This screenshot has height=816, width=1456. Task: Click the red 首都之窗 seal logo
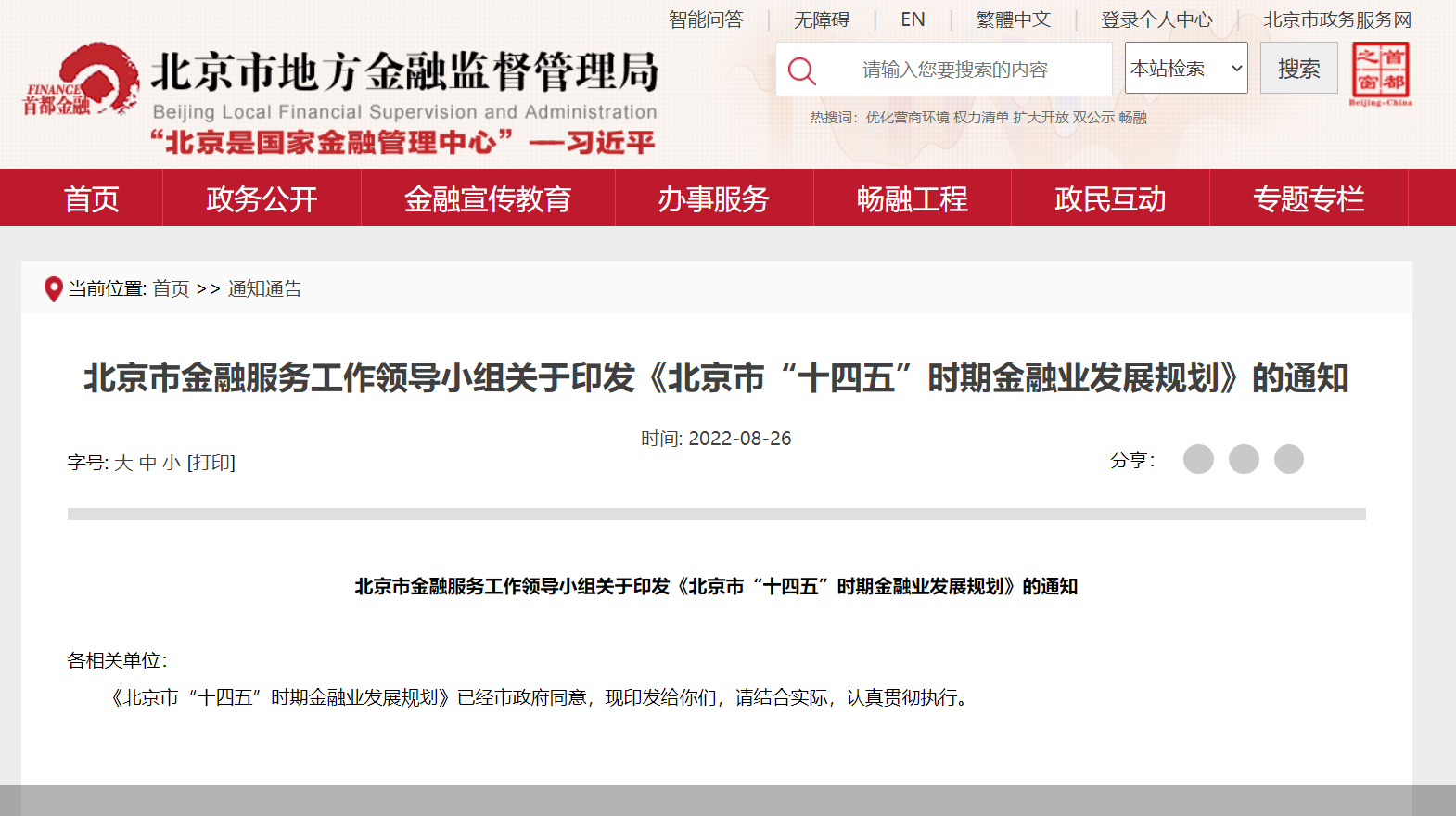point(1380,72)
